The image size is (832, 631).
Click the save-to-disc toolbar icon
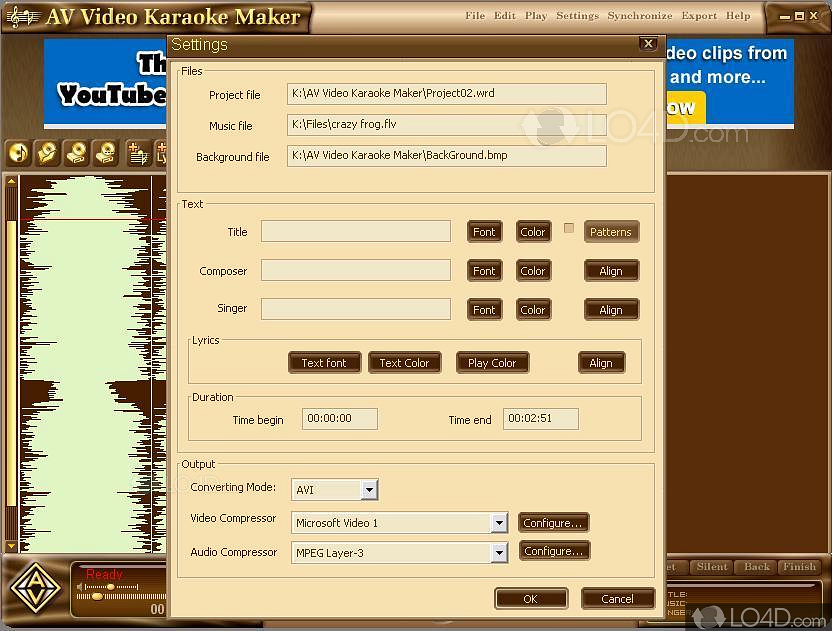76,152
